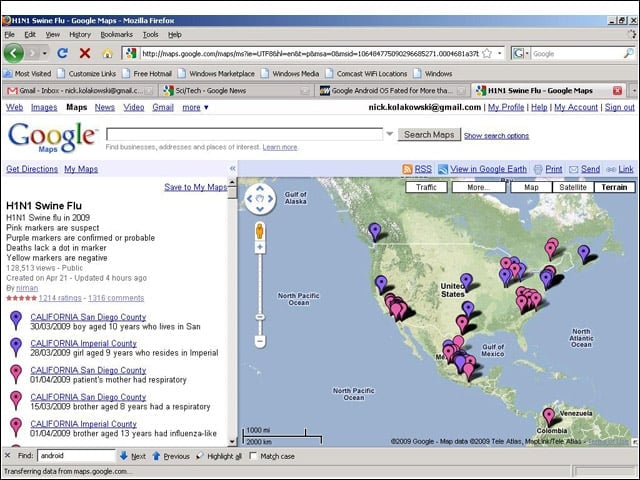Click the purple marker beside first San Diego County entry
This screenshot has width=640, height=480.
click(x=16, y=320)
